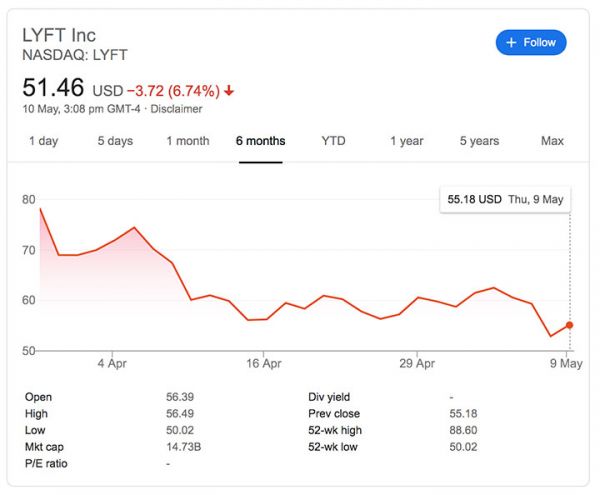Click the blue Follow button

click(x=531, y=42)
